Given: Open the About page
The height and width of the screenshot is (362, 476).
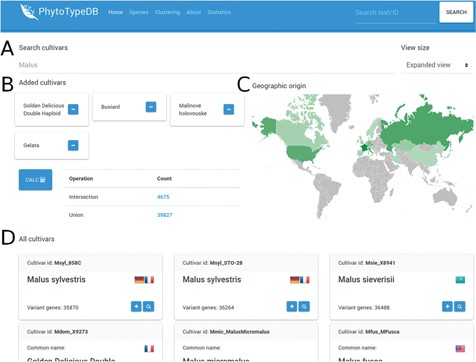Looking at the screenshot, I should (x=194, y=12).
